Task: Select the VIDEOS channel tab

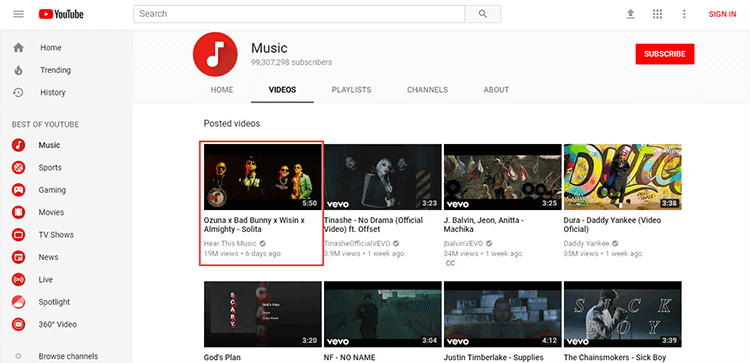Action: pyautogui.click(x=282, y=89)
